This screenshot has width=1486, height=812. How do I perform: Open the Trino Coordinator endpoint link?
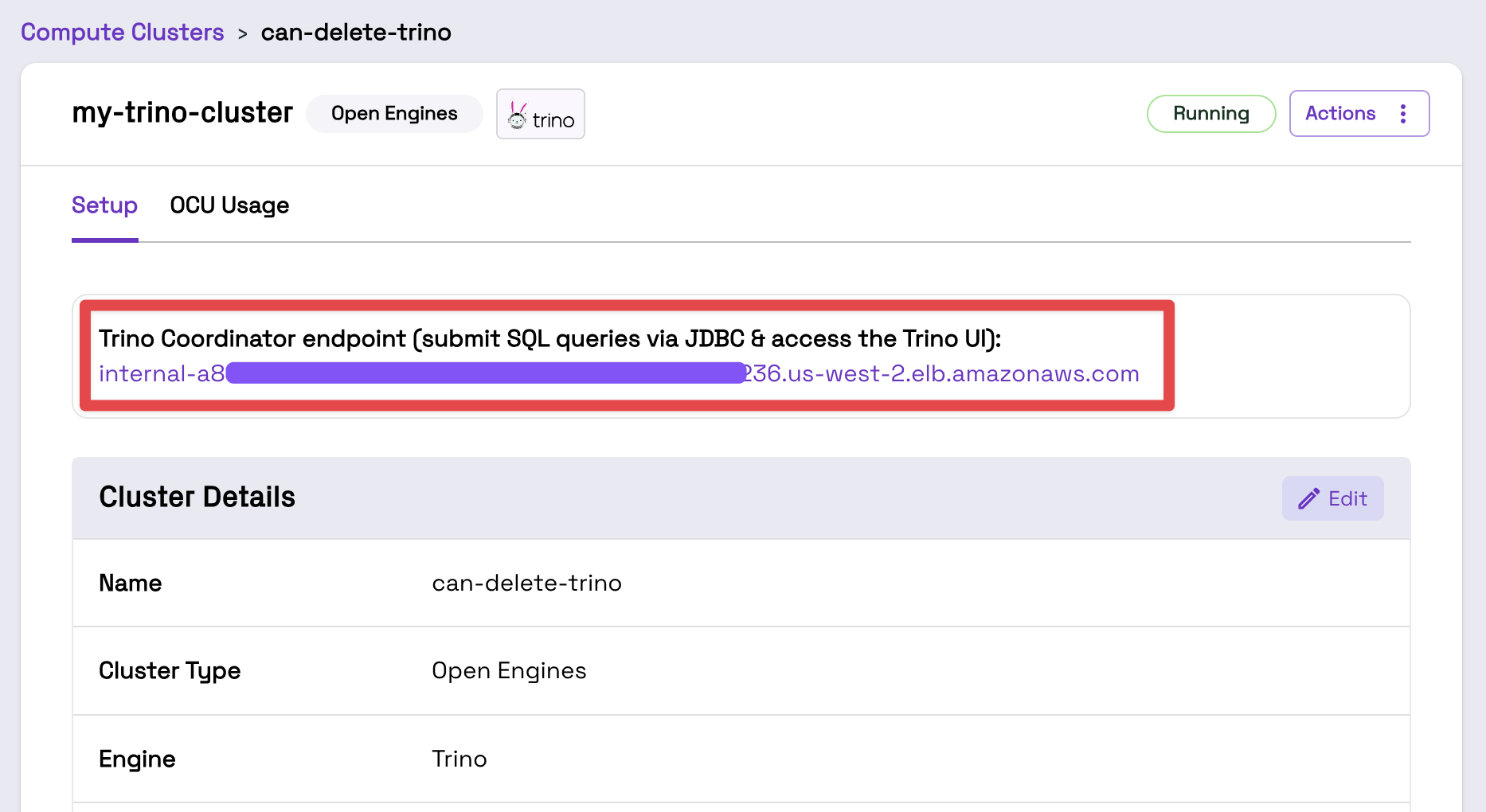[619, 373]
